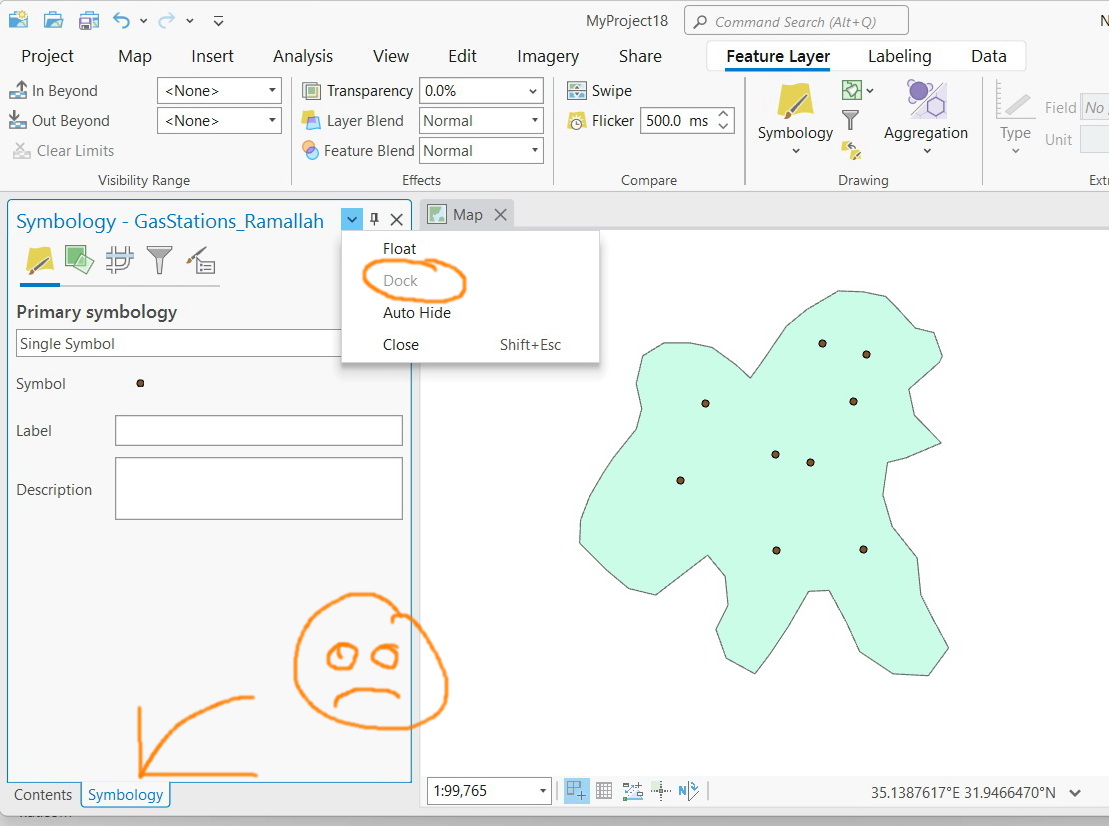Toggle the snapping icon in map status bar
The width and height of the screenshot is (1109, 826).
click(x=576, y=791)
